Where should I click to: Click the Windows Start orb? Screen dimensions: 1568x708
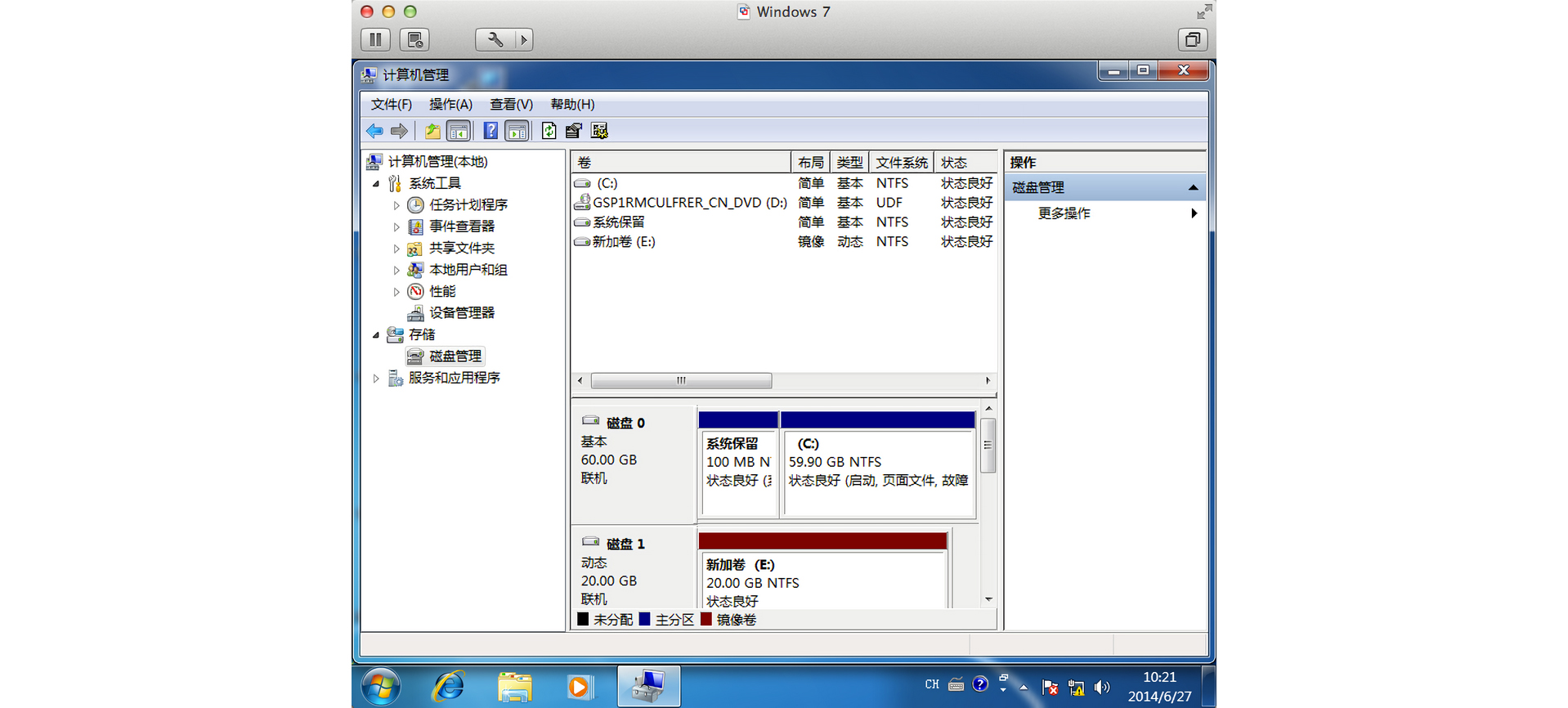coord(381,687)
